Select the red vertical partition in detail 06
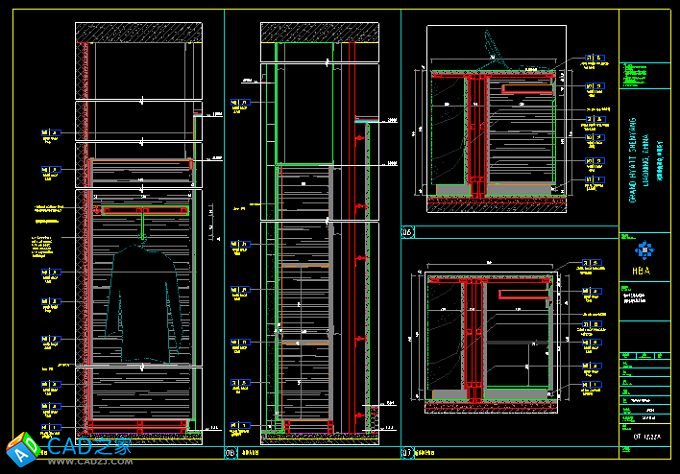The width and height of the screenshot is (680, 474). point(478,135)
